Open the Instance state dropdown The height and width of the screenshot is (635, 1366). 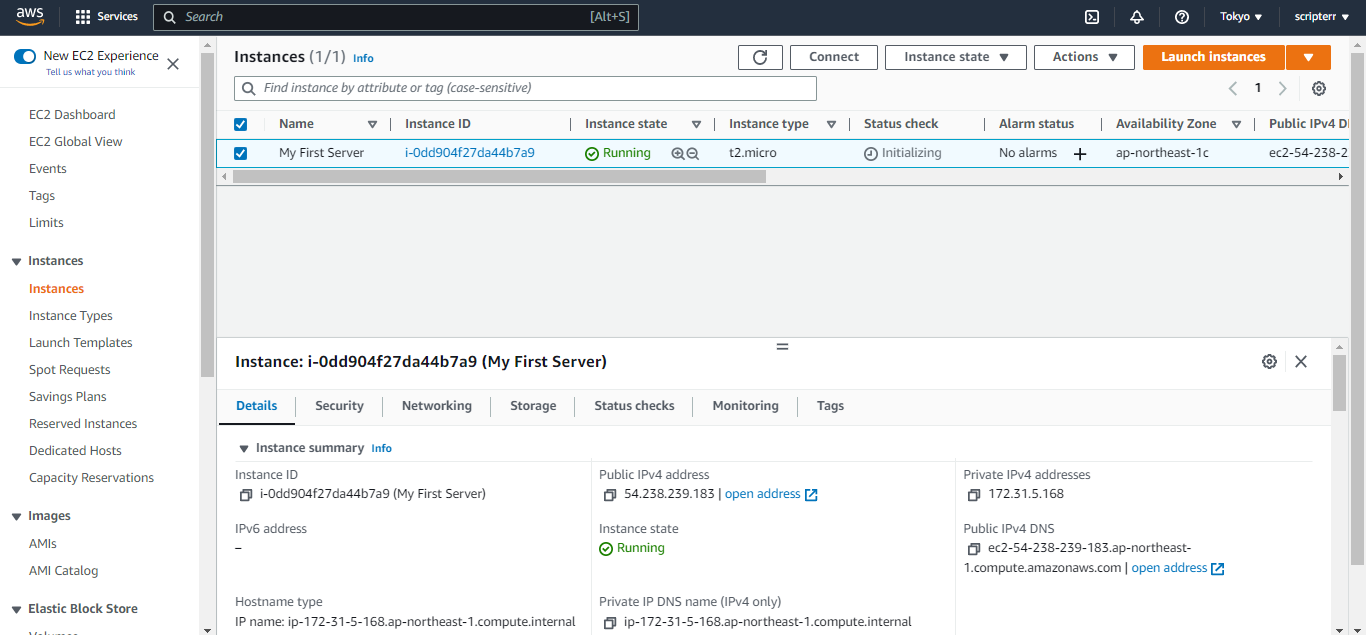(x=956, y=57)
